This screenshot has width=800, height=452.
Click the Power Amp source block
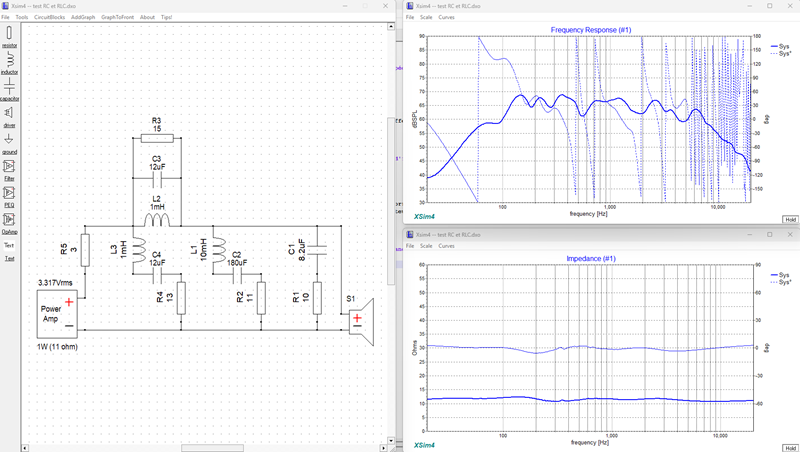tap(57, 314)
